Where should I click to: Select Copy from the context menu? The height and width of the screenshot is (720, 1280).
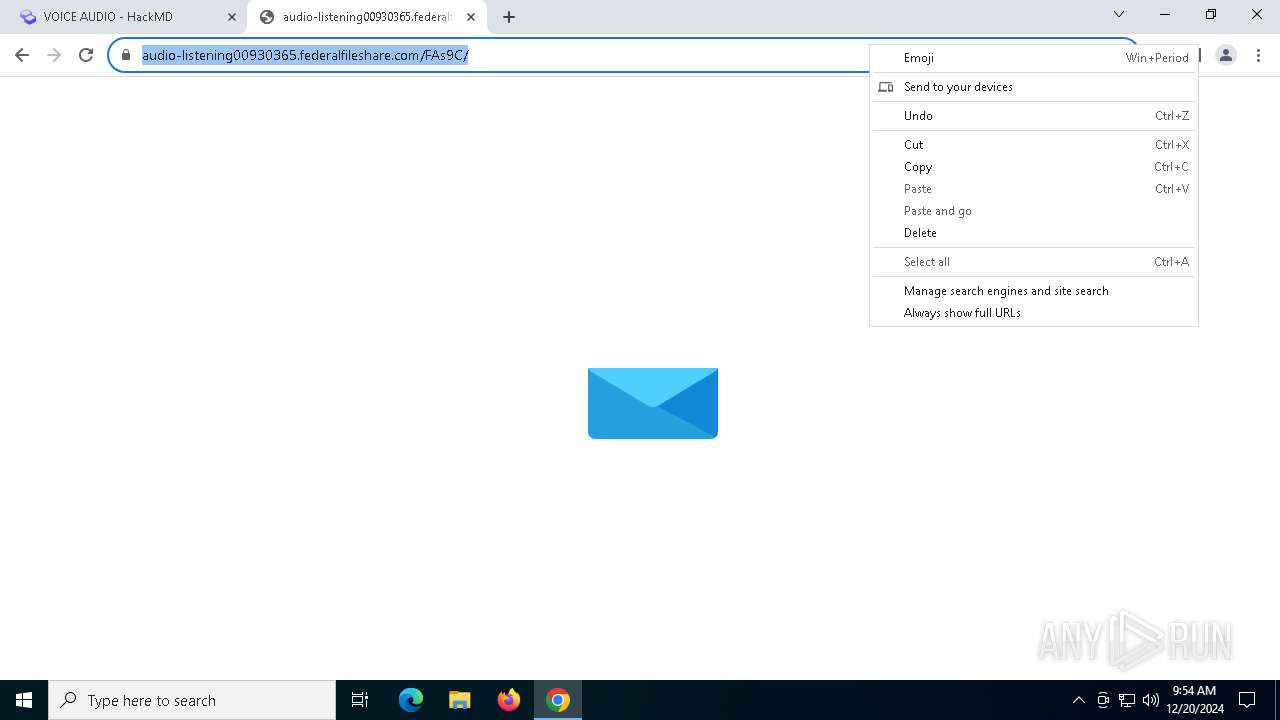tap(1034, 167)
